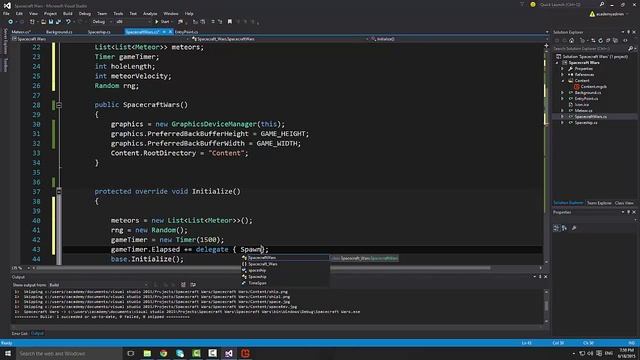Image resolution: width=640 pixels, height=360 pixels.
Task: Open the Build menu
Action: tap(68, 13)
